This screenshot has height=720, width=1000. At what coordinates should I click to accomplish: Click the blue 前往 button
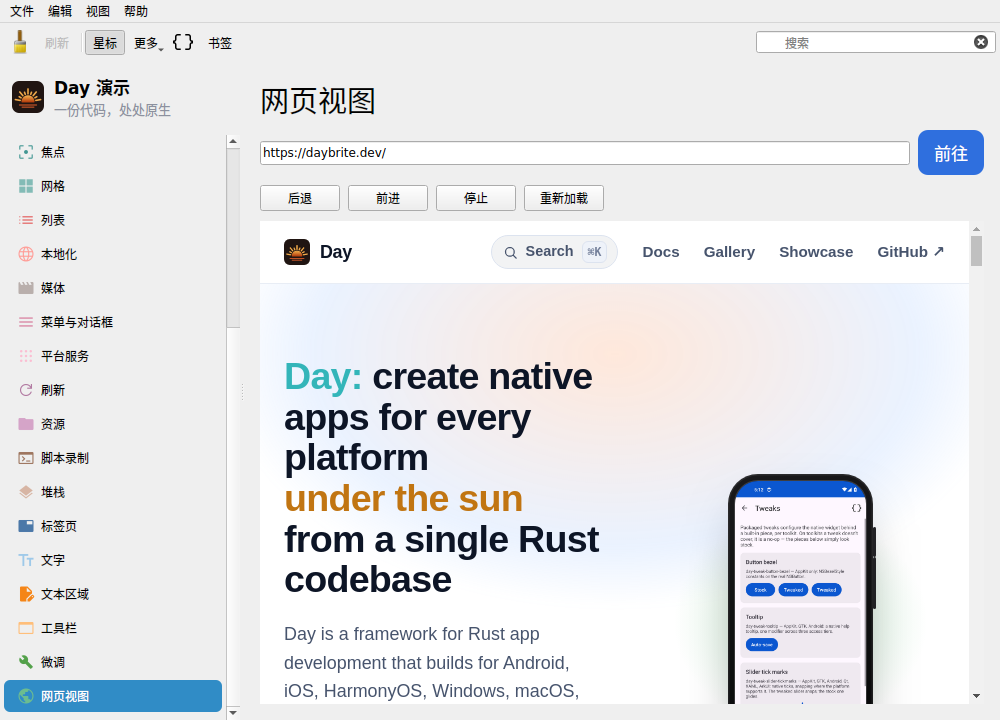click(x=951, y=152)
